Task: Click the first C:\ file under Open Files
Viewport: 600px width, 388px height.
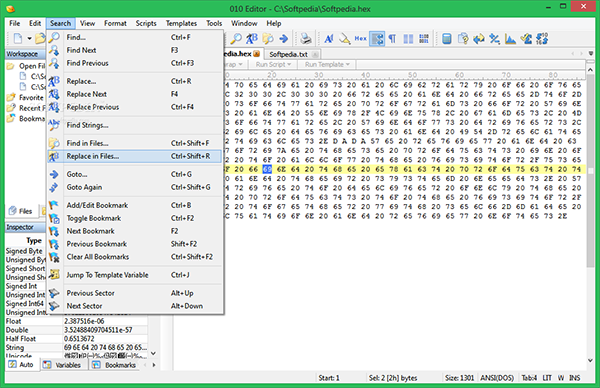Action: click(x=33, y=76)
